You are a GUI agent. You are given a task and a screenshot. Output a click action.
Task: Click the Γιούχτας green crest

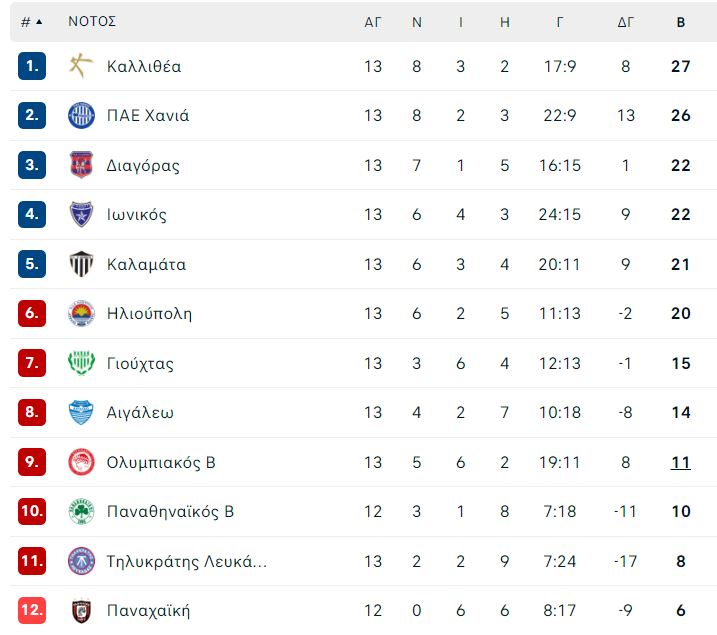(x=81, y=363)
